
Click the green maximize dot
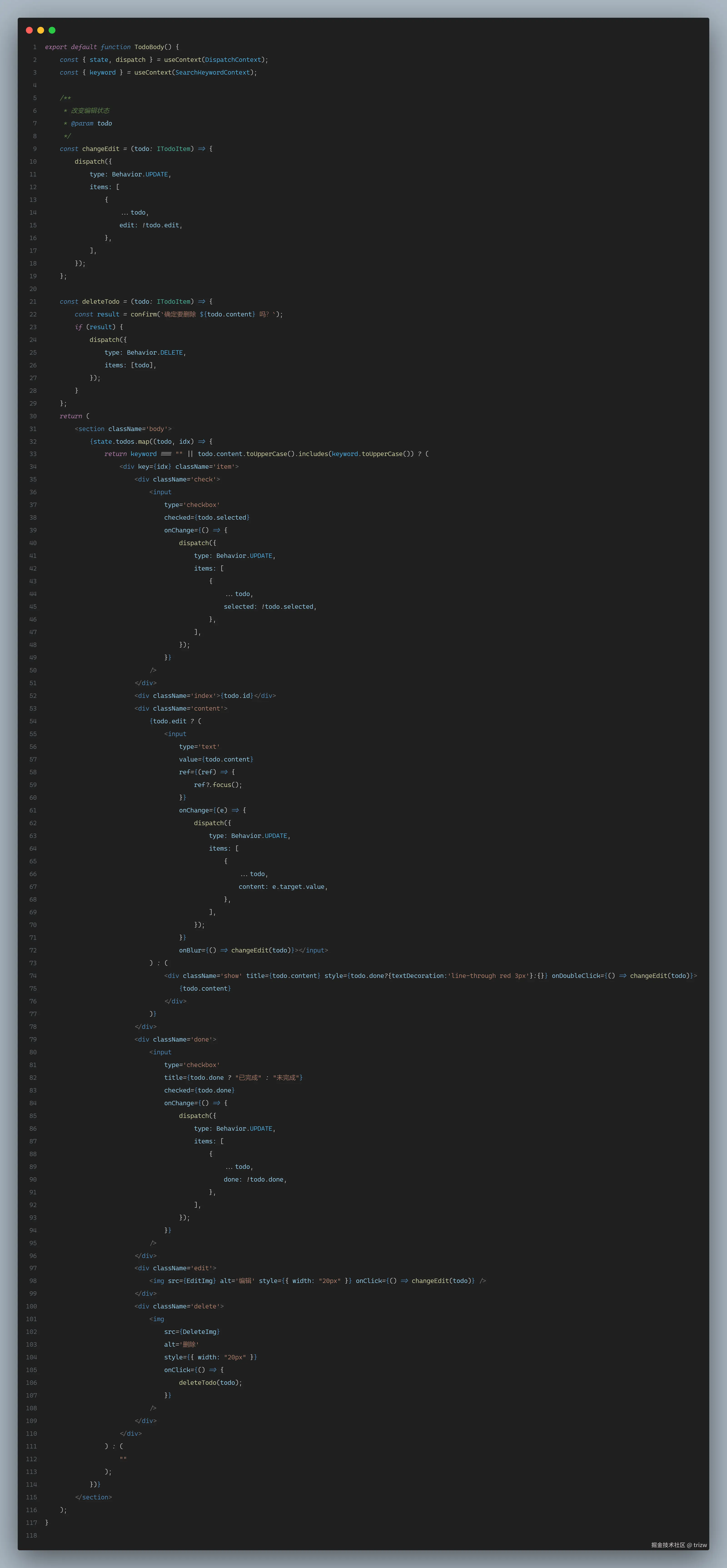52,30
